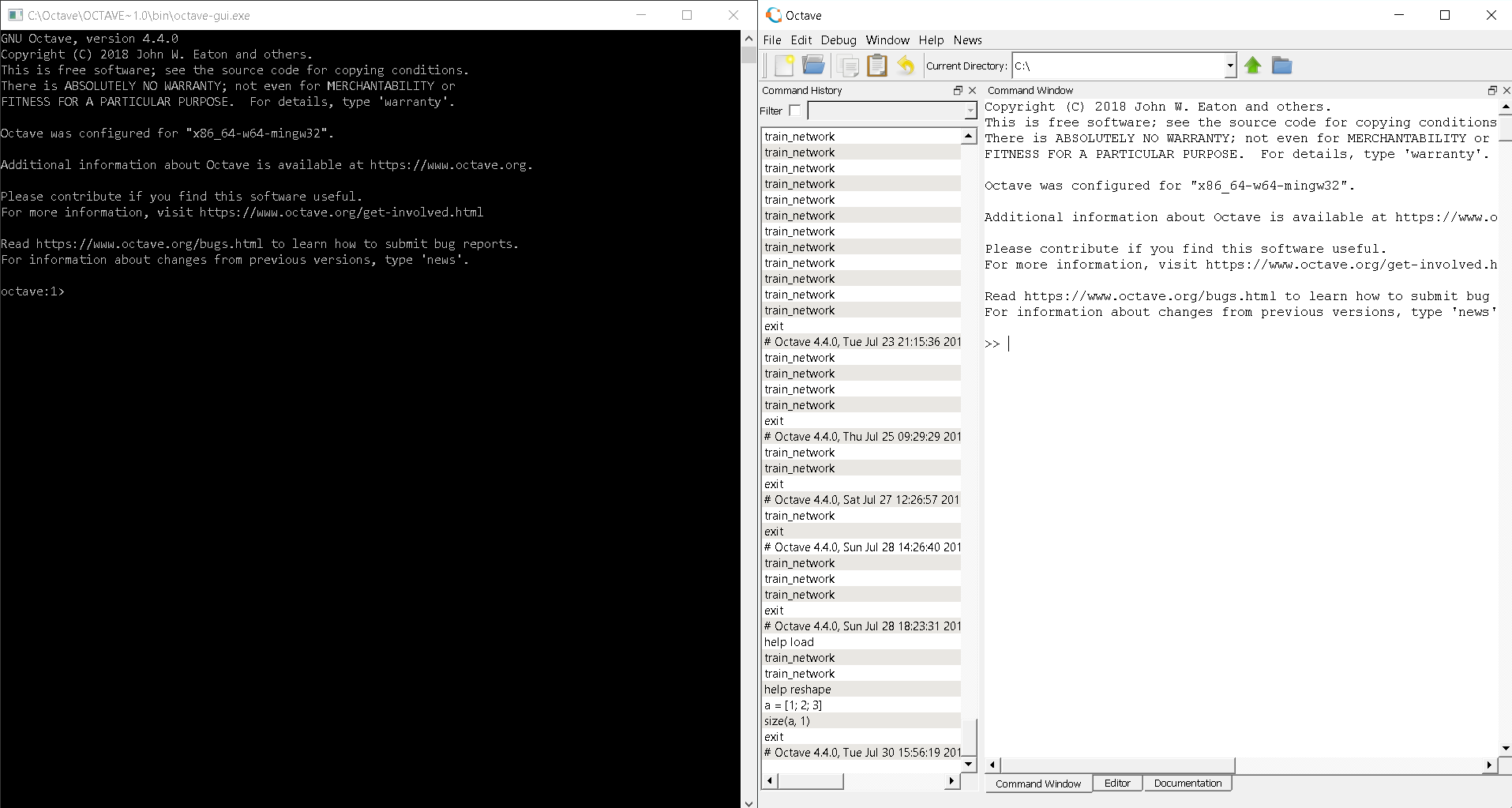
Task: Click the yellow Undo arrow icon
Action: (906, 66)
